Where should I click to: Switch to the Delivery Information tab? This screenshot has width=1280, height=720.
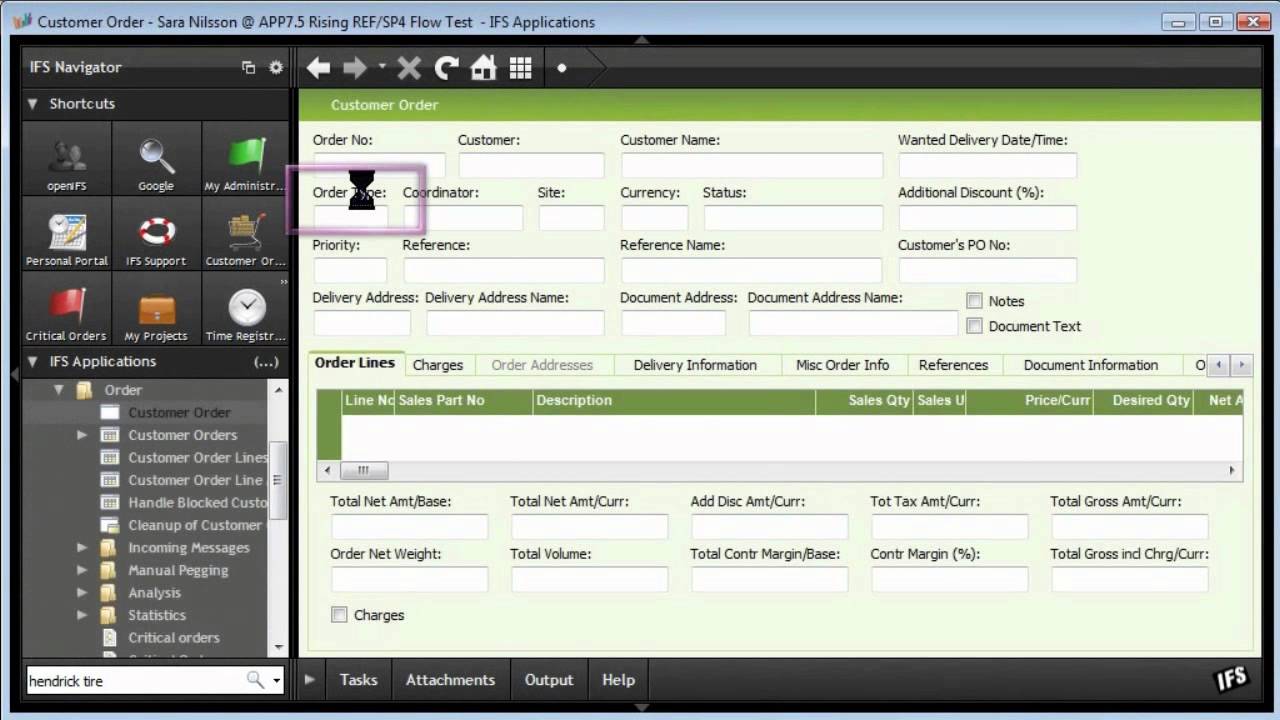695,365
